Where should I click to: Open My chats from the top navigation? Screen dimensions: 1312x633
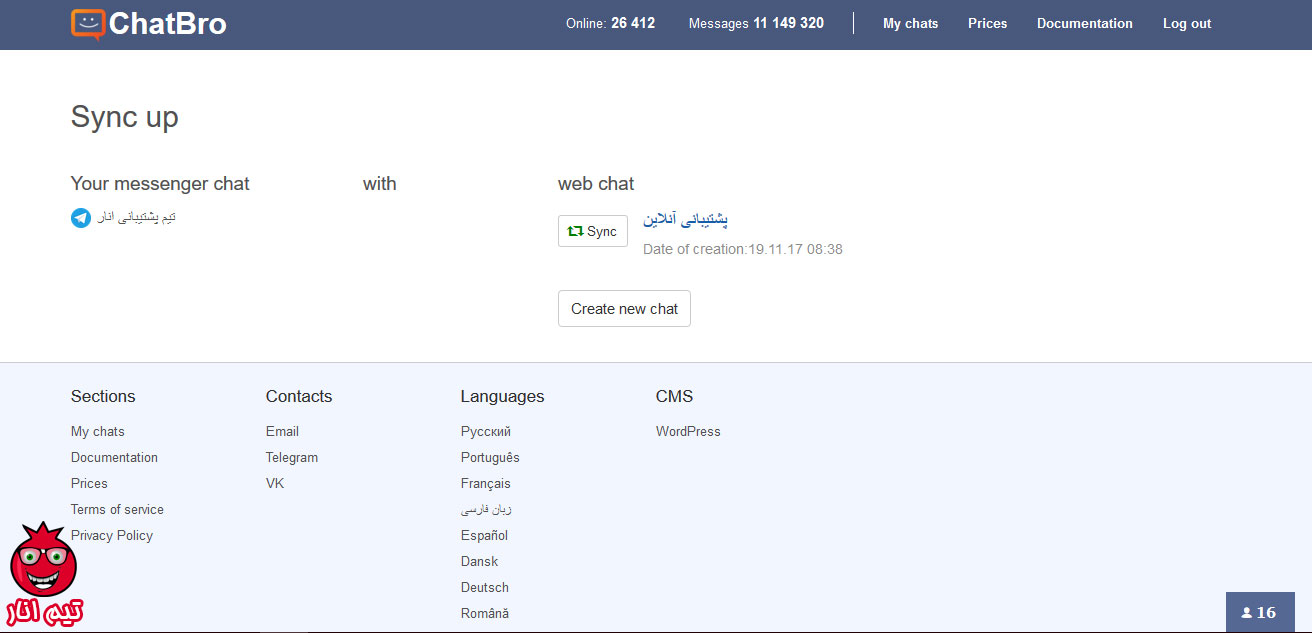tap(910, 23)
